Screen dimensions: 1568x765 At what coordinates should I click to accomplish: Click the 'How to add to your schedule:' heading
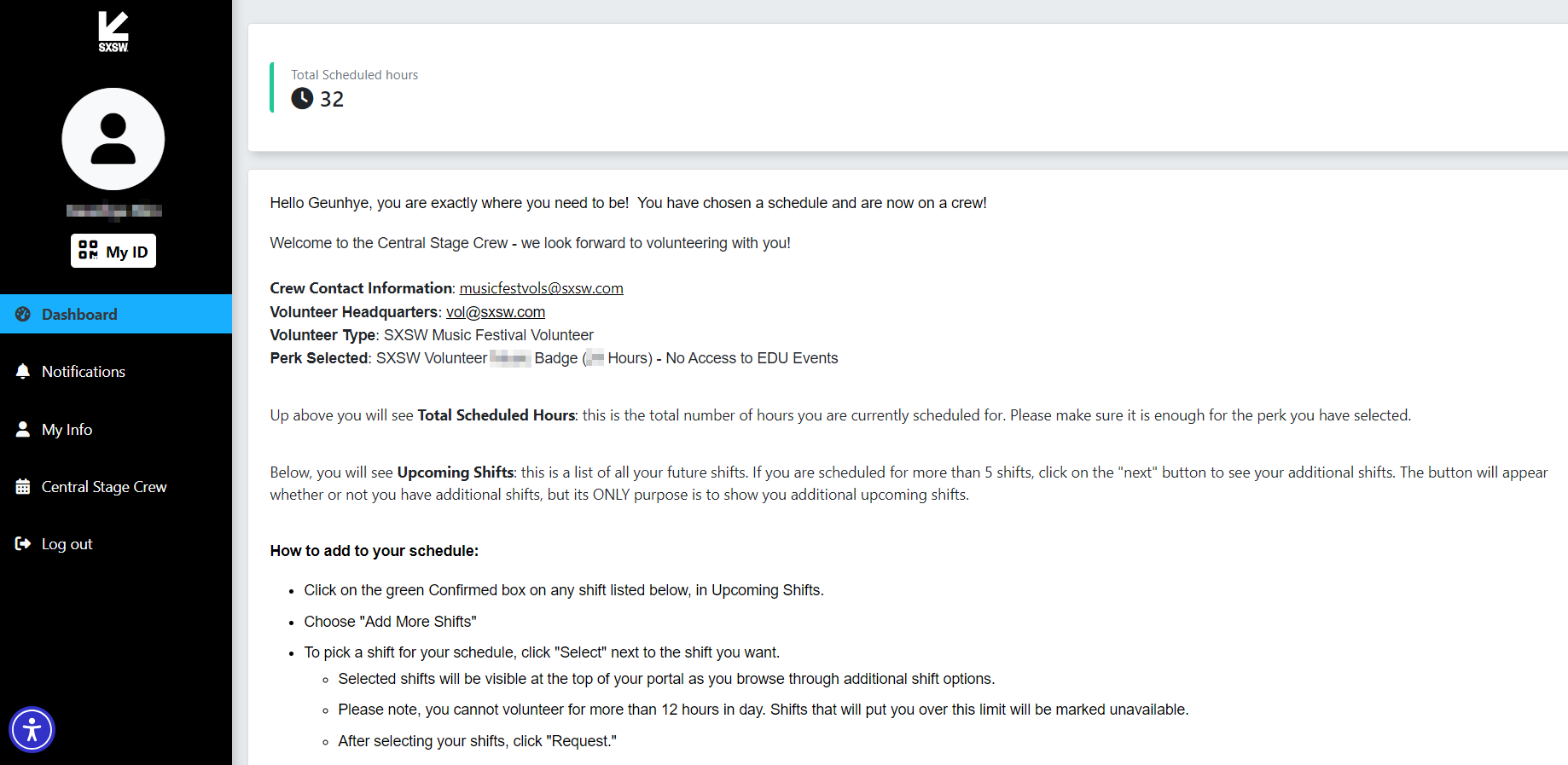point(375,551)
